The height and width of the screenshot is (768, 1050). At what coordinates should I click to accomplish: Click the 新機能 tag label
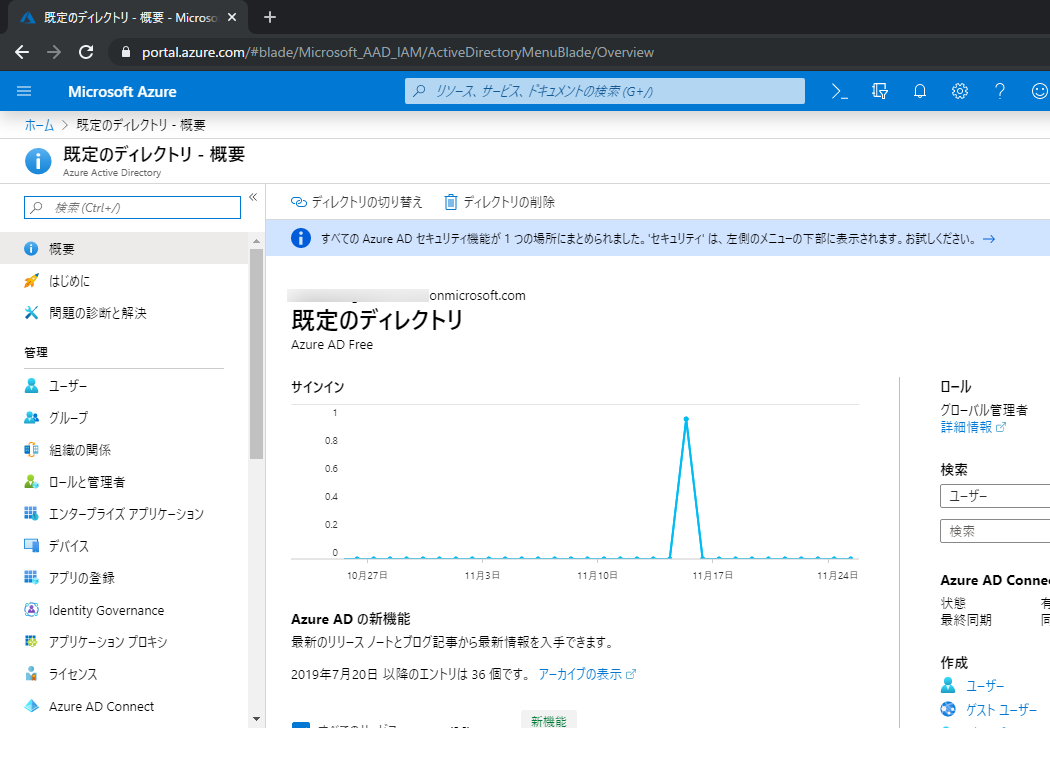(x=548, y=720)
